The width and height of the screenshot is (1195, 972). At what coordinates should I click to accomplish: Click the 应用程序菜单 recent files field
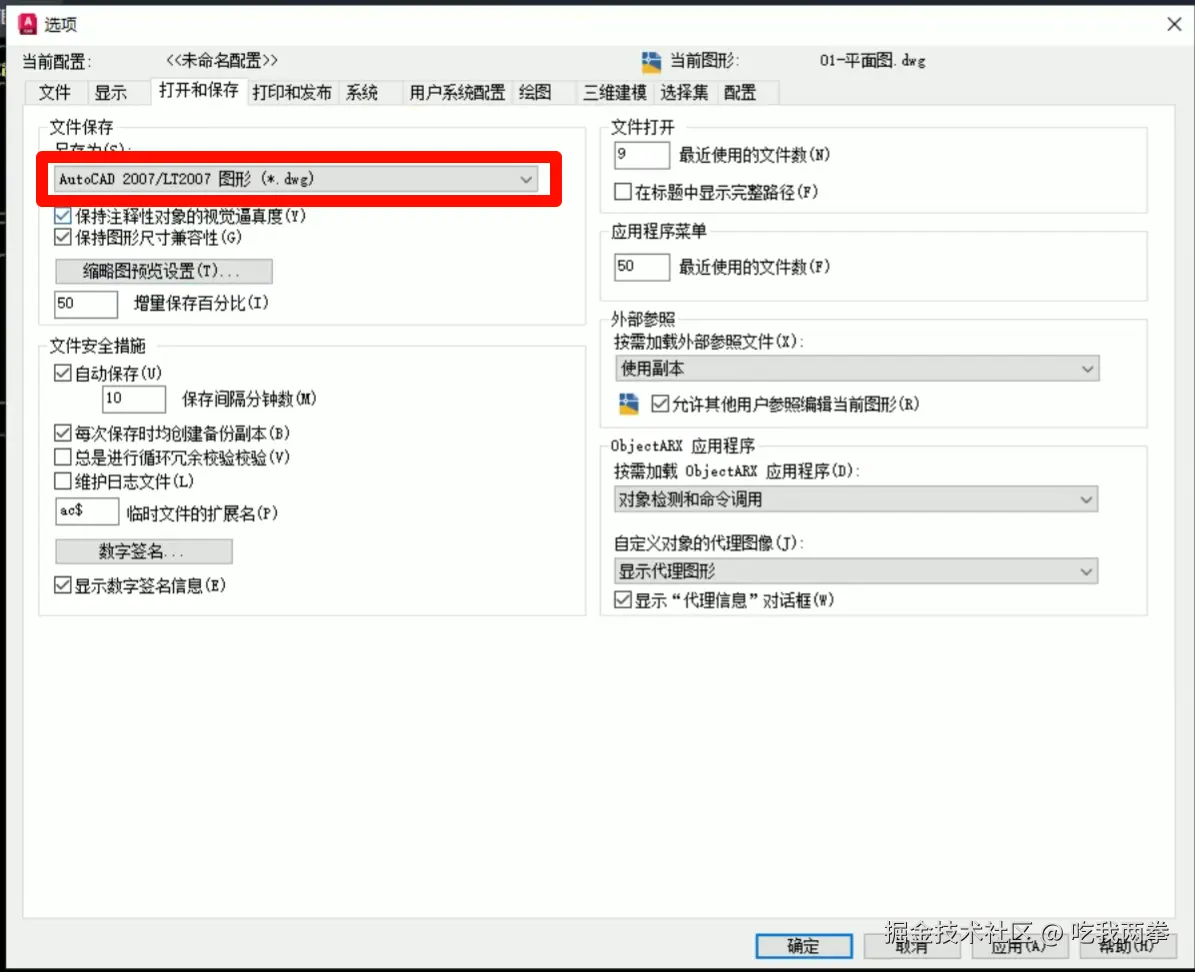[x=641, y=267]
